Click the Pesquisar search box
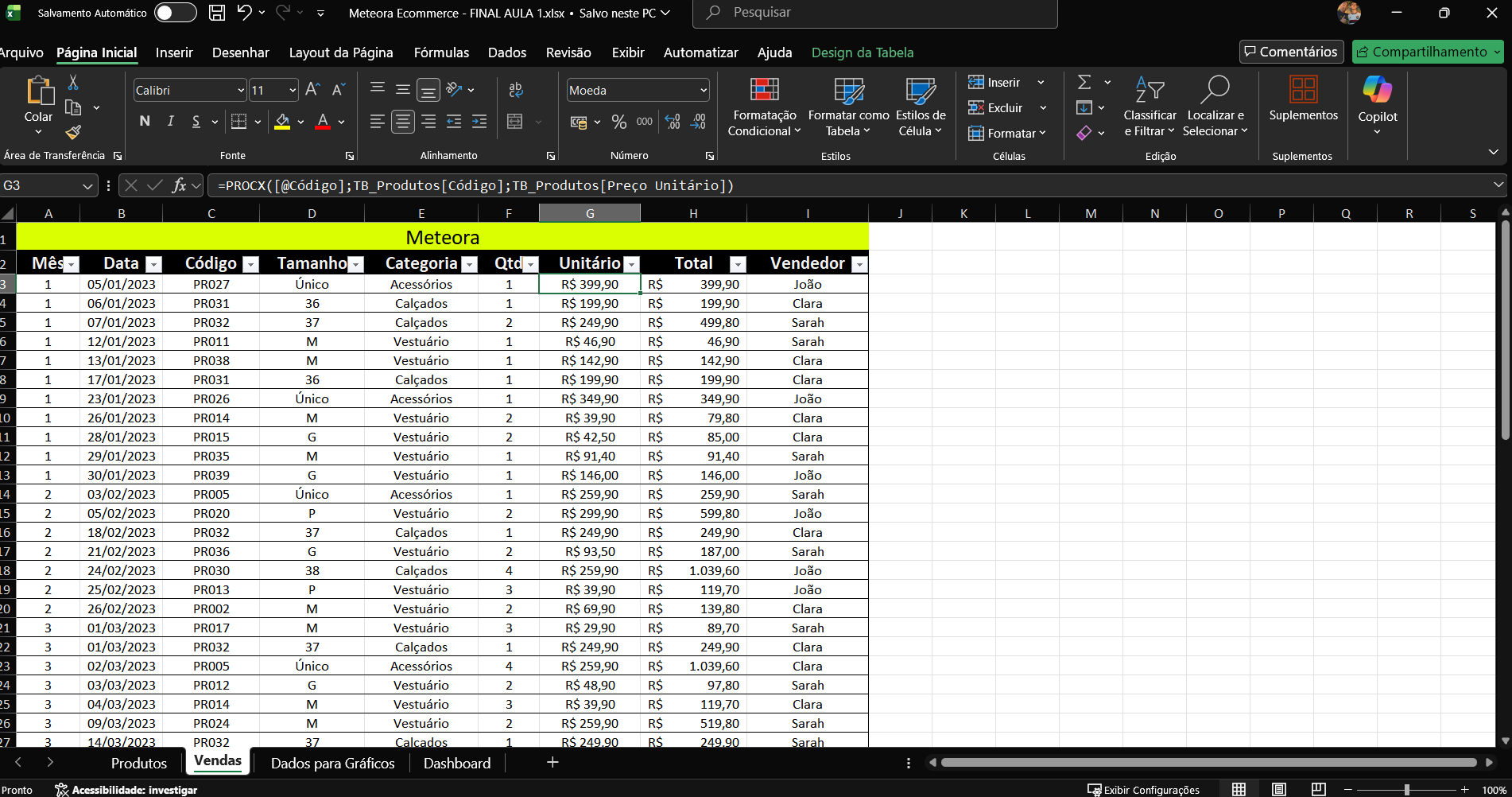The height and width of the screenshot is (797, 1512). tap(875, 13)
